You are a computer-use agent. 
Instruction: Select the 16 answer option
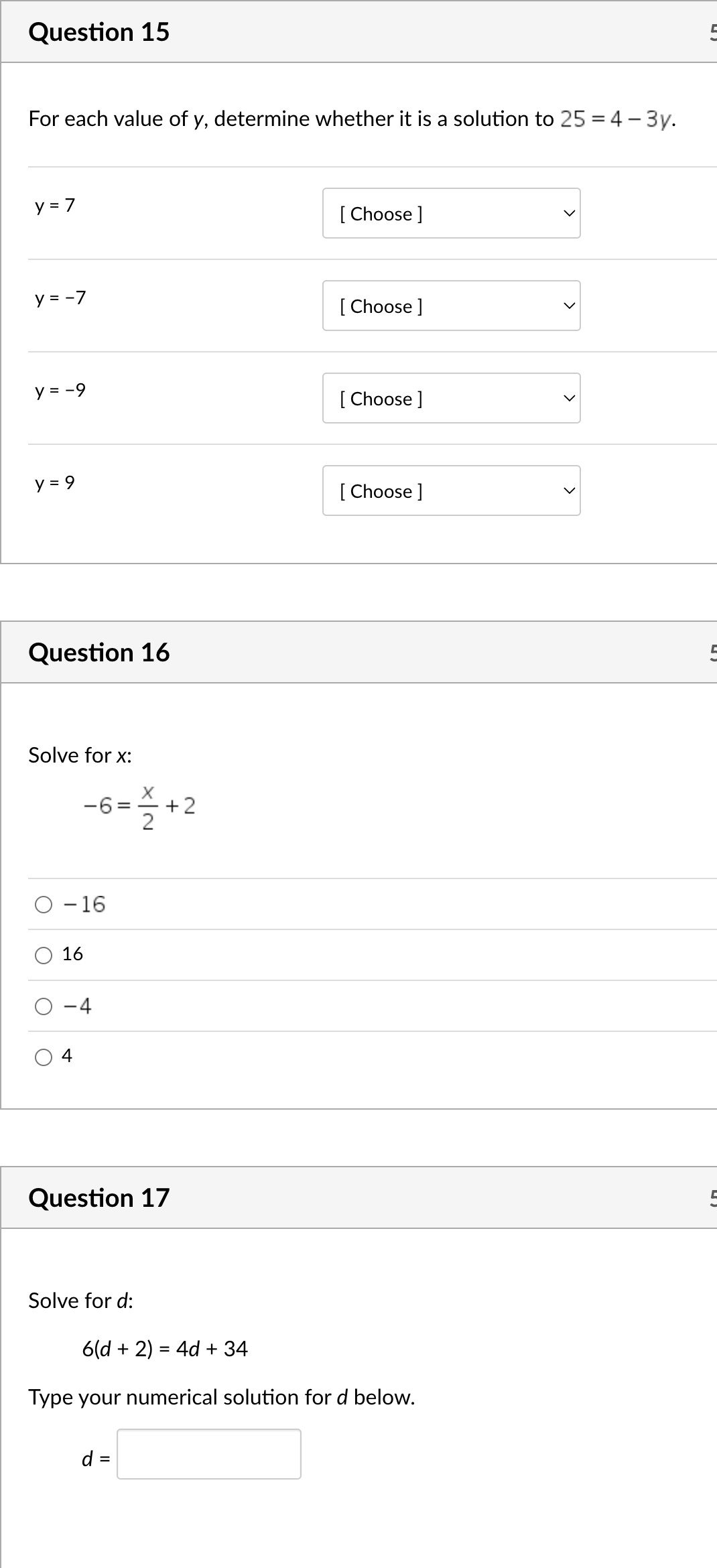pyautogui.click(x=44, y=955)
